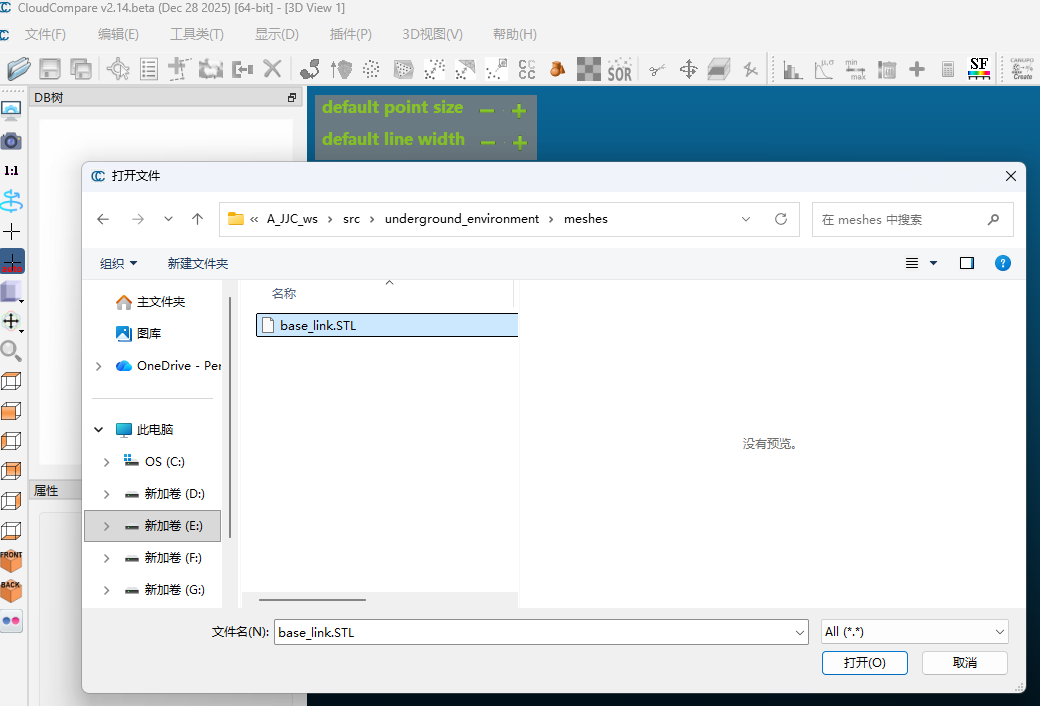
Task: Select the base_link.STL file
Action: [x=387, y=325]
